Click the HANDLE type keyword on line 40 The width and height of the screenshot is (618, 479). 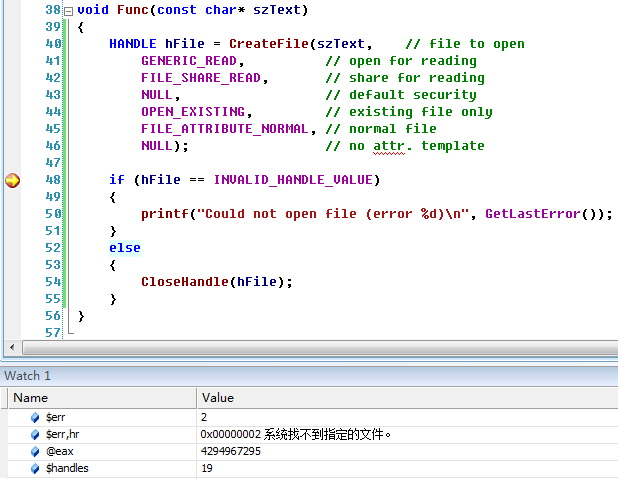[x=133, y=44]
